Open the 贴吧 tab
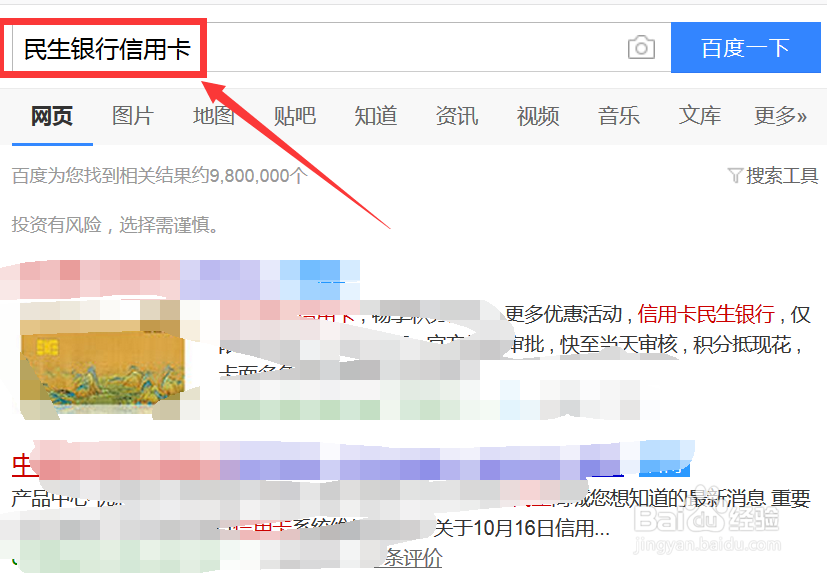This screenshot has width=827, height=573. pyautogui.click(x=294, y=116)
